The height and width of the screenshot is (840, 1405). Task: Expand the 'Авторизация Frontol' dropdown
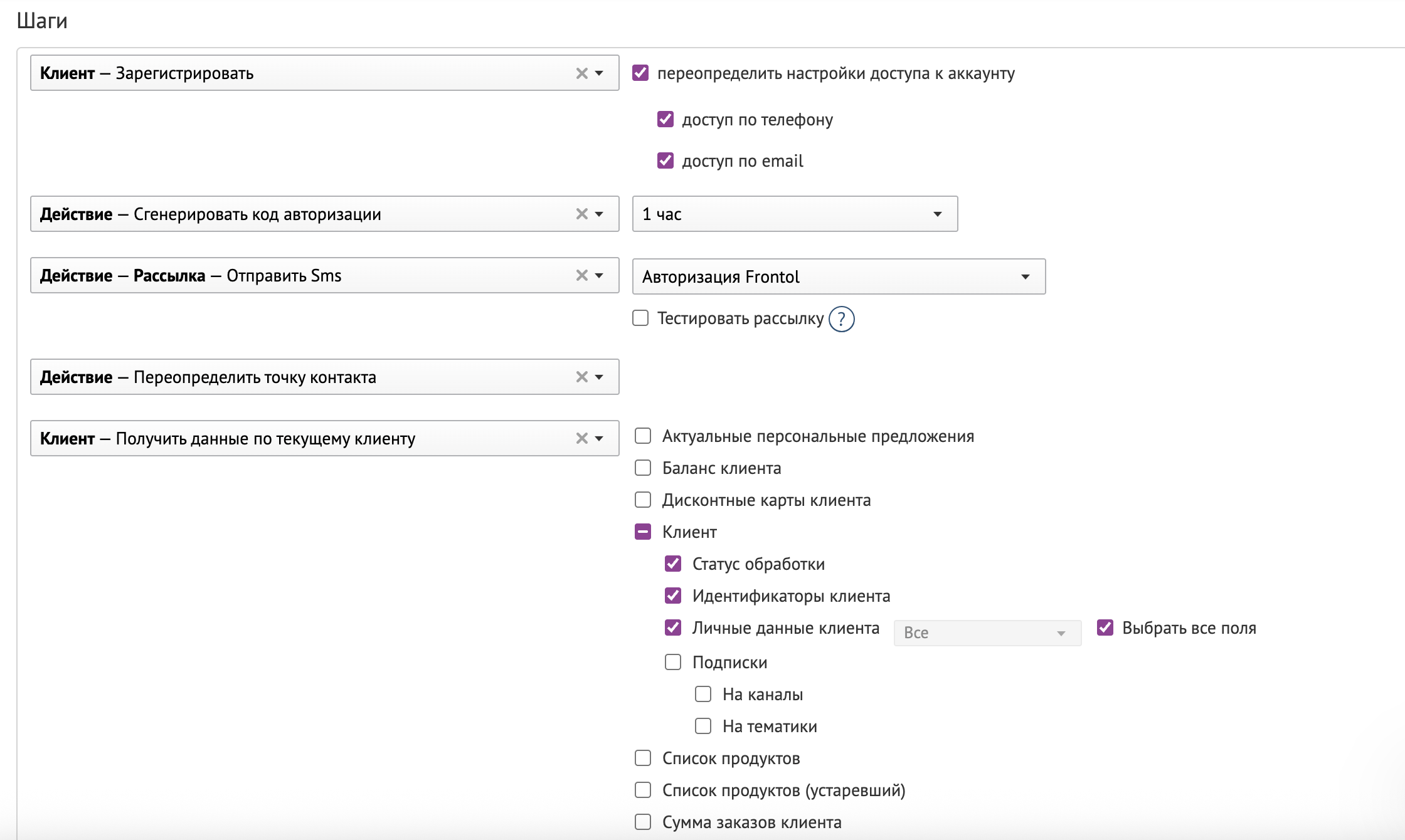pyautogui.click(x=838, y=277)
